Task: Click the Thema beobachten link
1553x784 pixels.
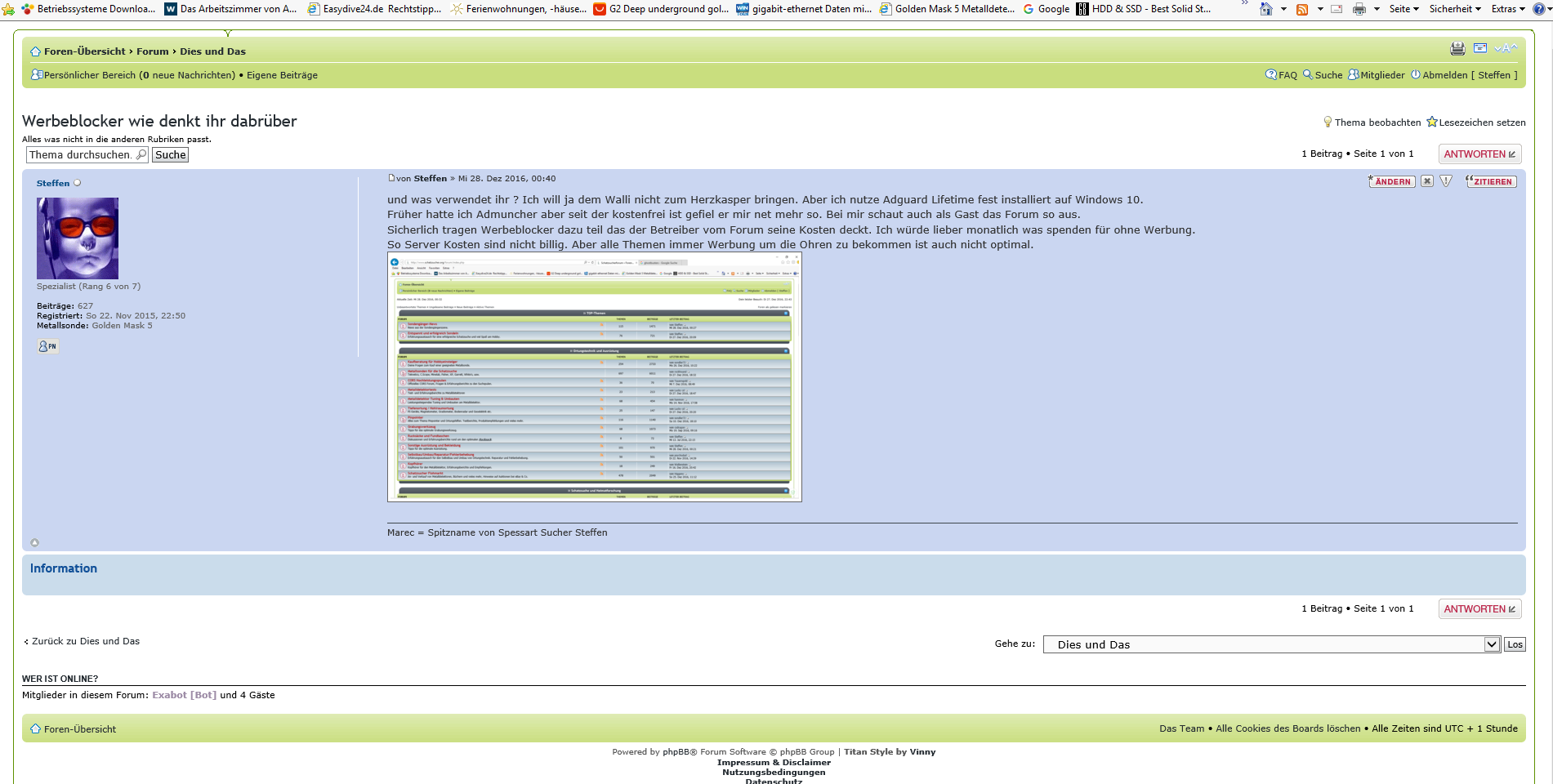Action: (1377, 122)
